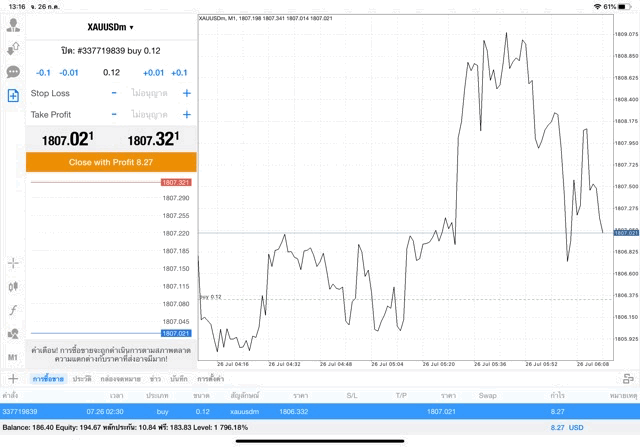Viewport: 640px width, 447px height.
Task: Open the accounts profile icon
Action: click(x=13, y=25)
